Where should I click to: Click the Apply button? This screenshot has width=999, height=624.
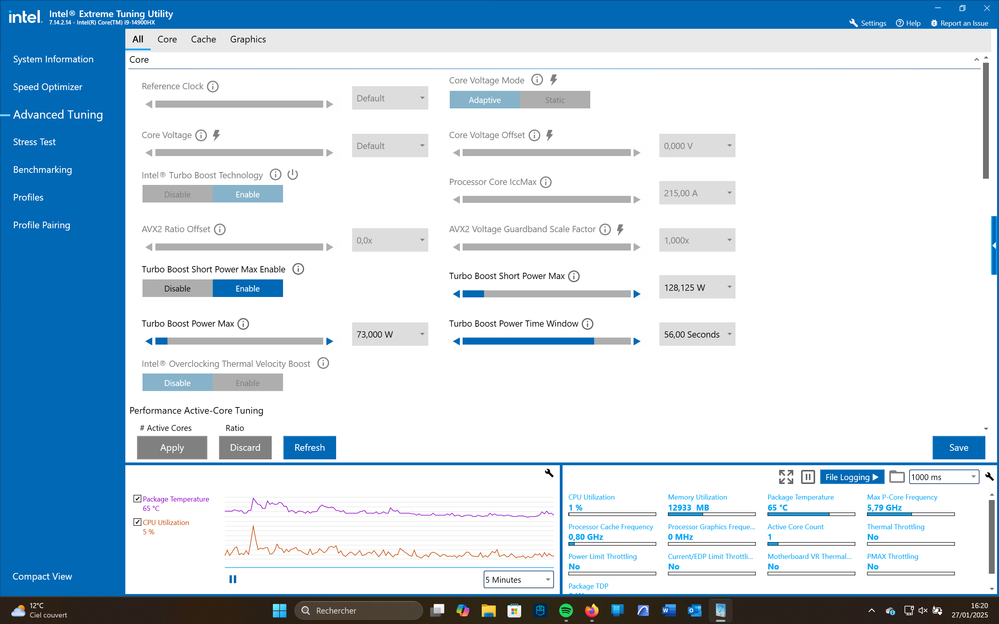coord(172,448)
